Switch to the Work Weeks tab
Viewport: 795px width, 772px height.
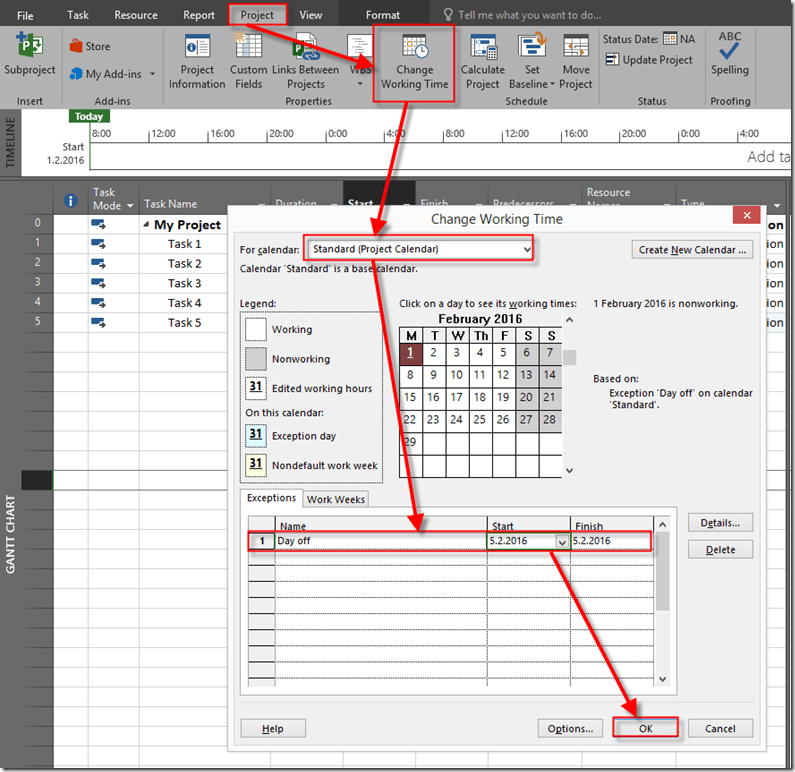(x=336, y=499)
